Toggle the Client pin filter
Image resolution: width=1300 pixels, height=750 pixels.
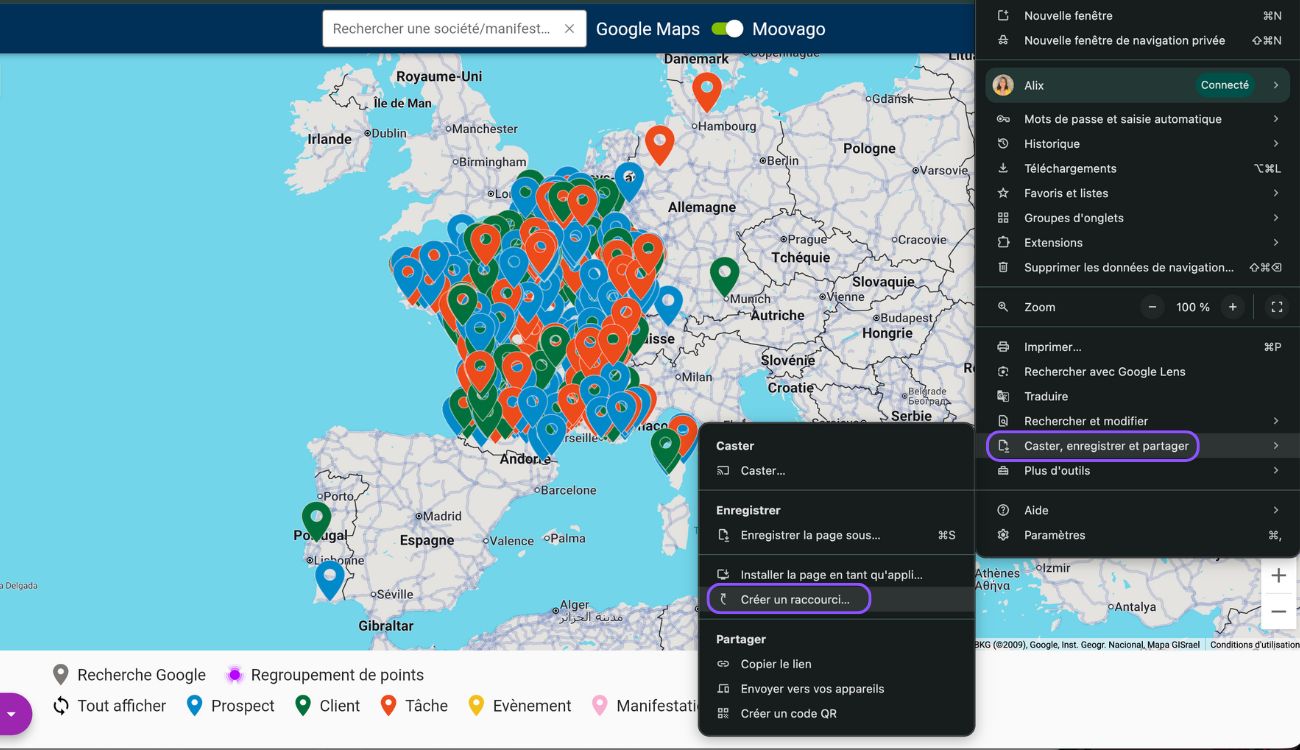[x=327, y=706]
